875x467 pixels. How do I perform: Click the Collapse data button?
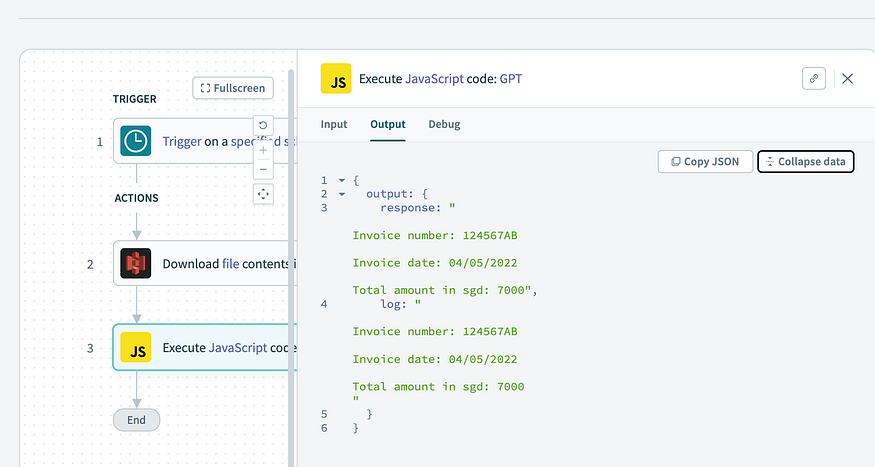click(x=806, y=162)
